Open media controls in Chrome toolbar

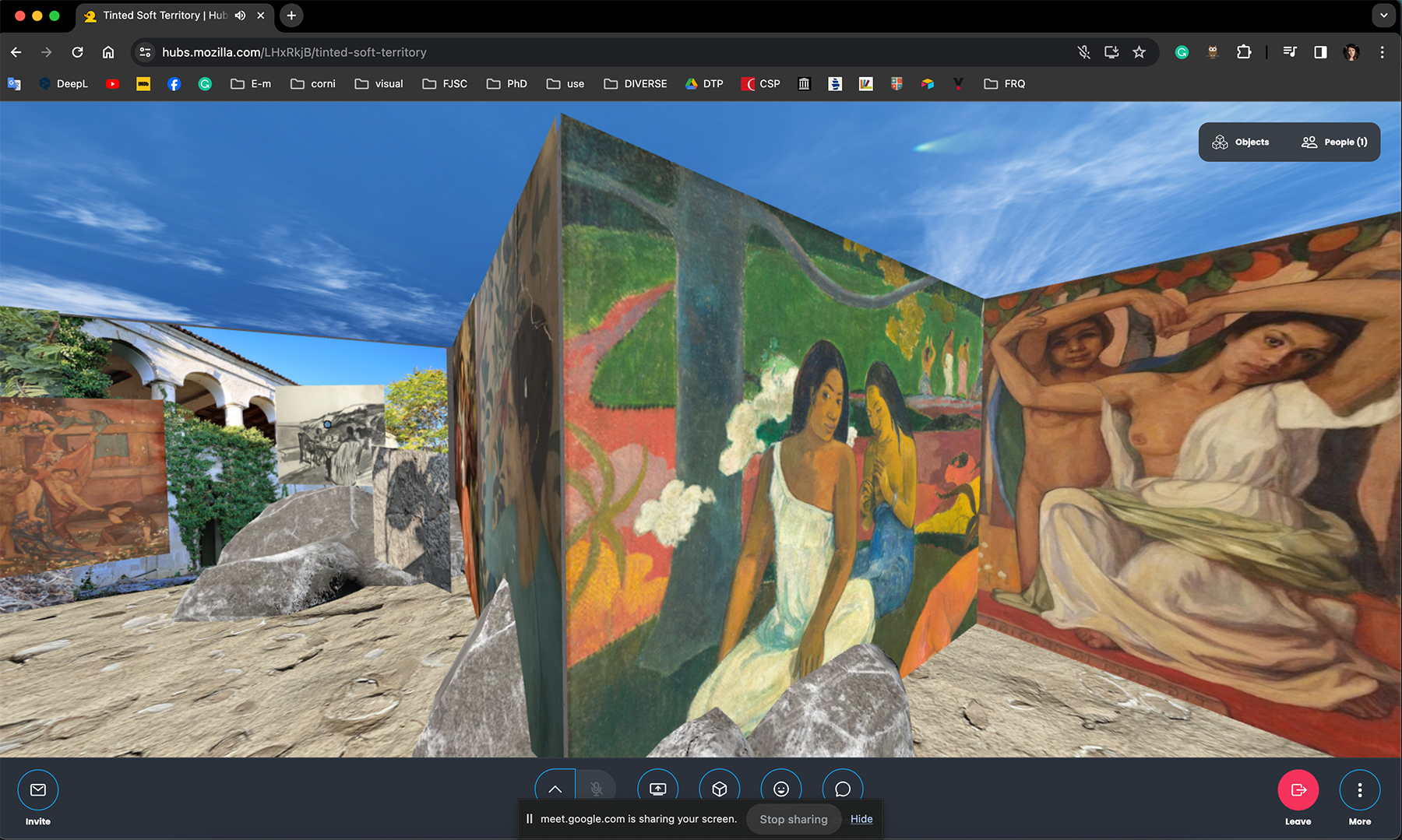click(1290, 52)
